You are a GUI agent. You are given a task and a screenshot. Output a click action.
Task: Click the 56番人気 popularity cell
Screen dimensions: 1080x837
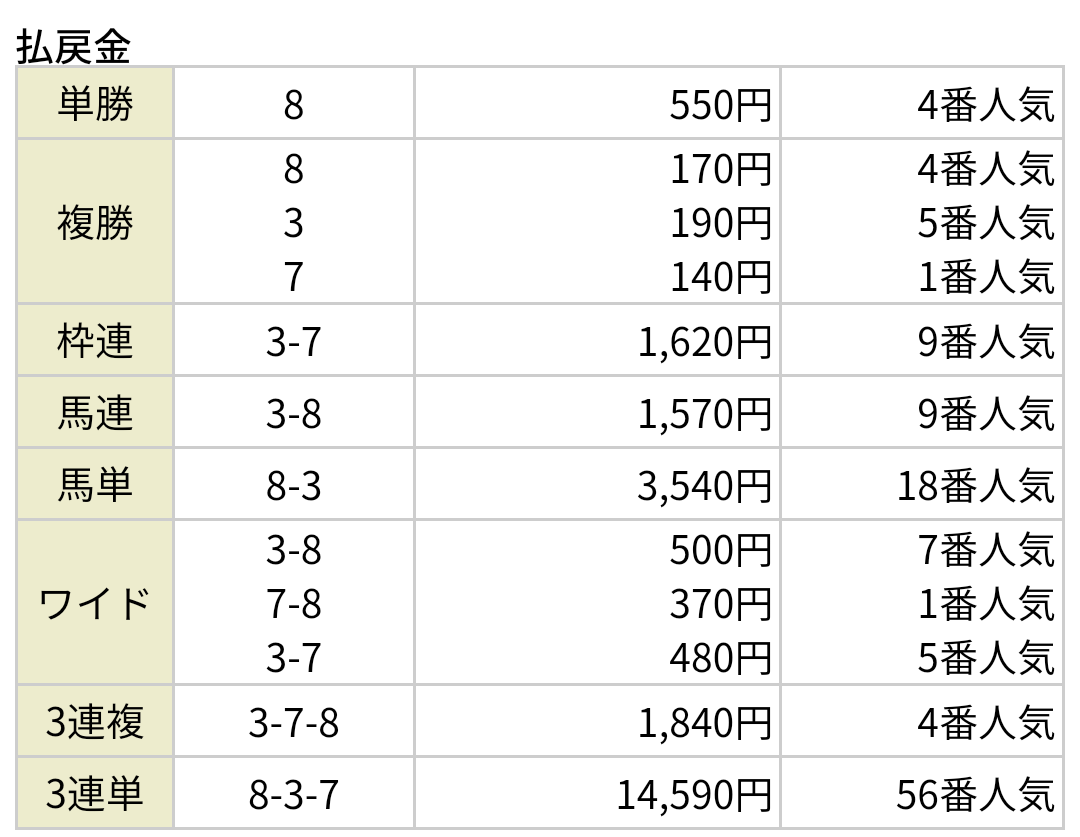(975, 795)
